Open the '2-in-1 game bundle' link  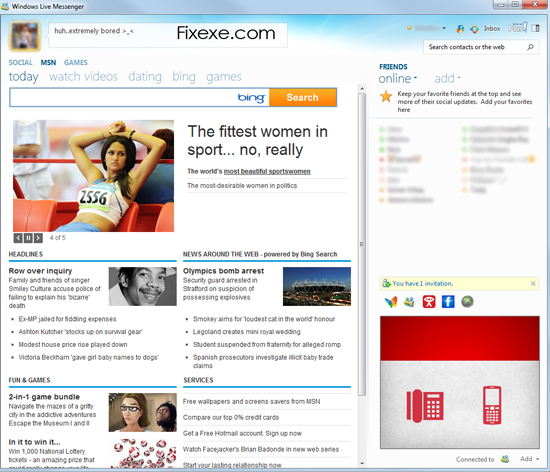[x=44, y=397]
